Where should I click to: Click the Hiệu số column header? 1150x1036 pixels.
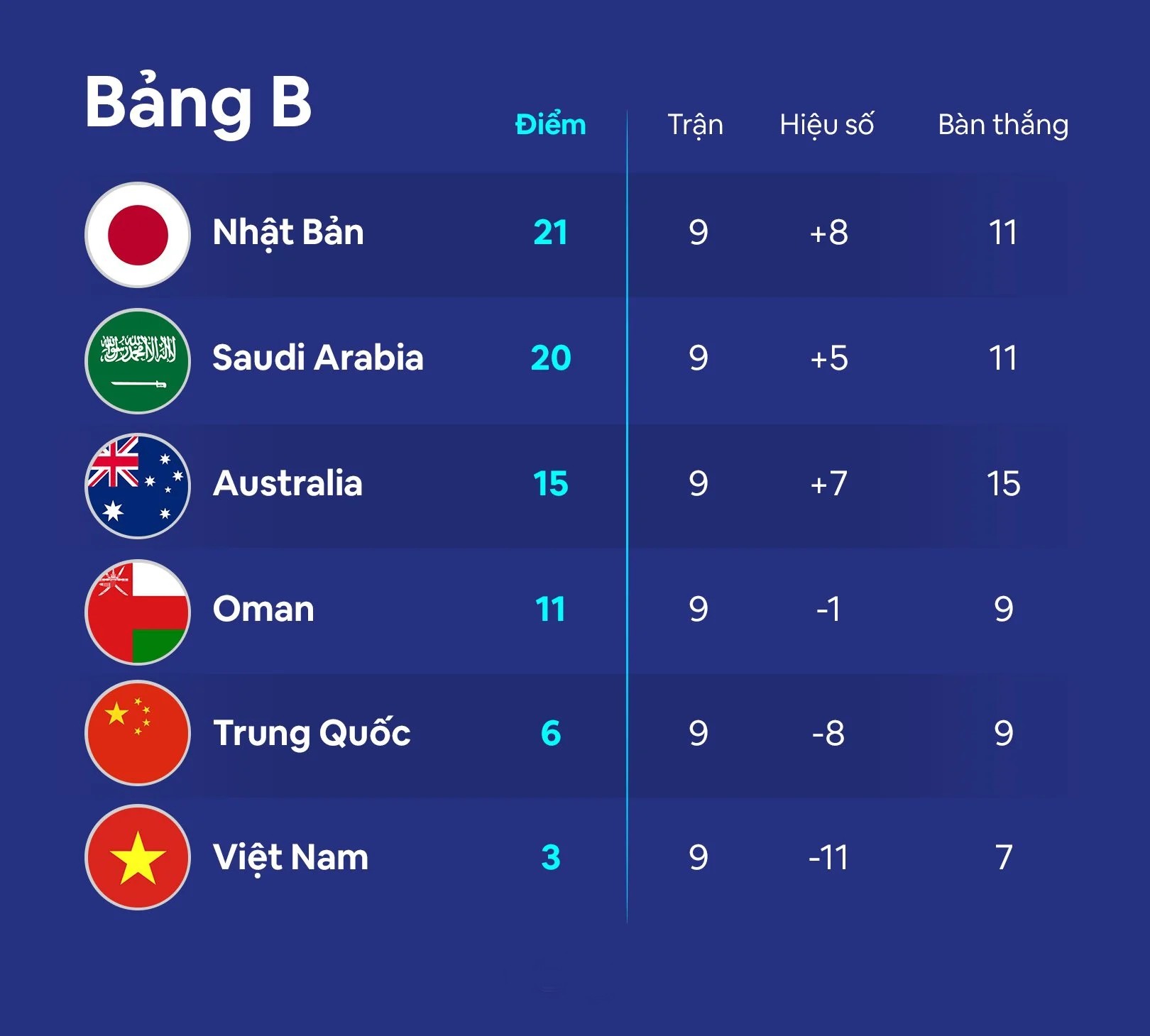coord(826,125)
